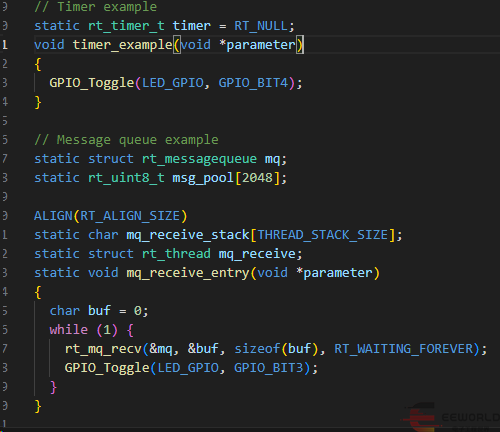Select the RT_WAITING_FOREVER argument
500x432 pixels.
tap(403, 349)
